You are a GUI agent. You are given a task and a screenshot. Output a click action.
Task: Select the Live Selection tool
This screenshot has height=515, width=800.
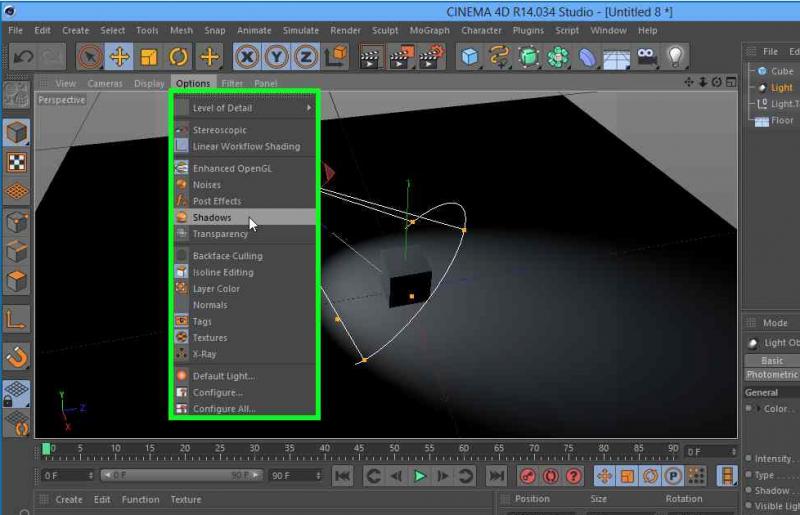(90, 57)
